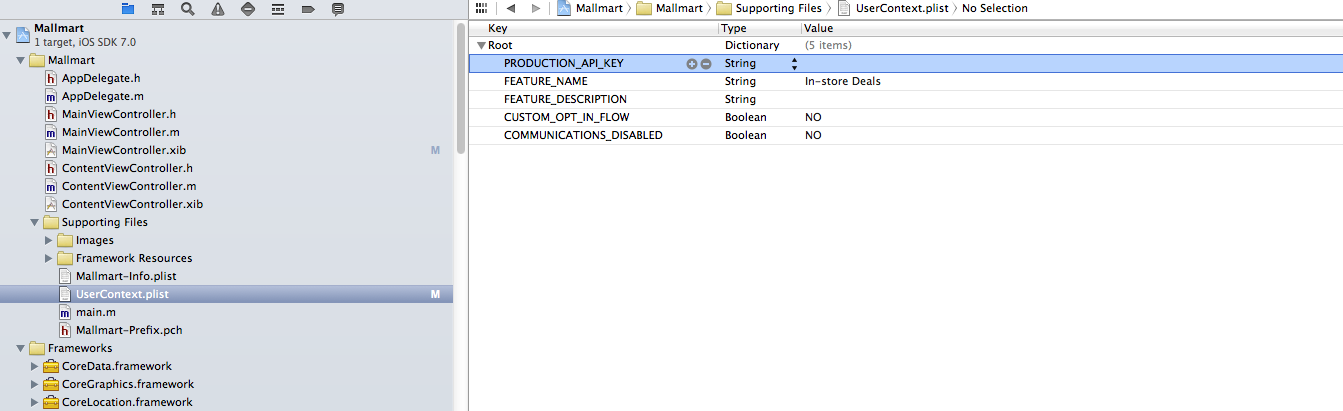
Task: Expand CoreGraphics.framework
Action: (x=35, y=384)
